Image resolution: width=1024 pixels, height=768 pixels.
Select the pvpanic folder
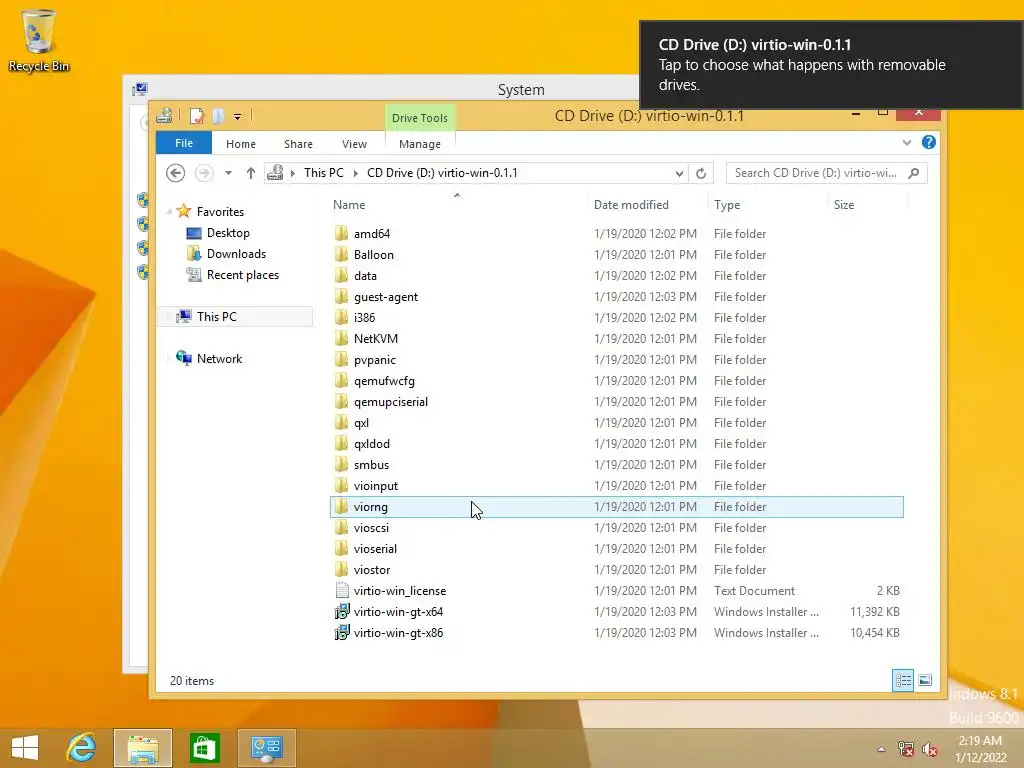pos(375,360)
